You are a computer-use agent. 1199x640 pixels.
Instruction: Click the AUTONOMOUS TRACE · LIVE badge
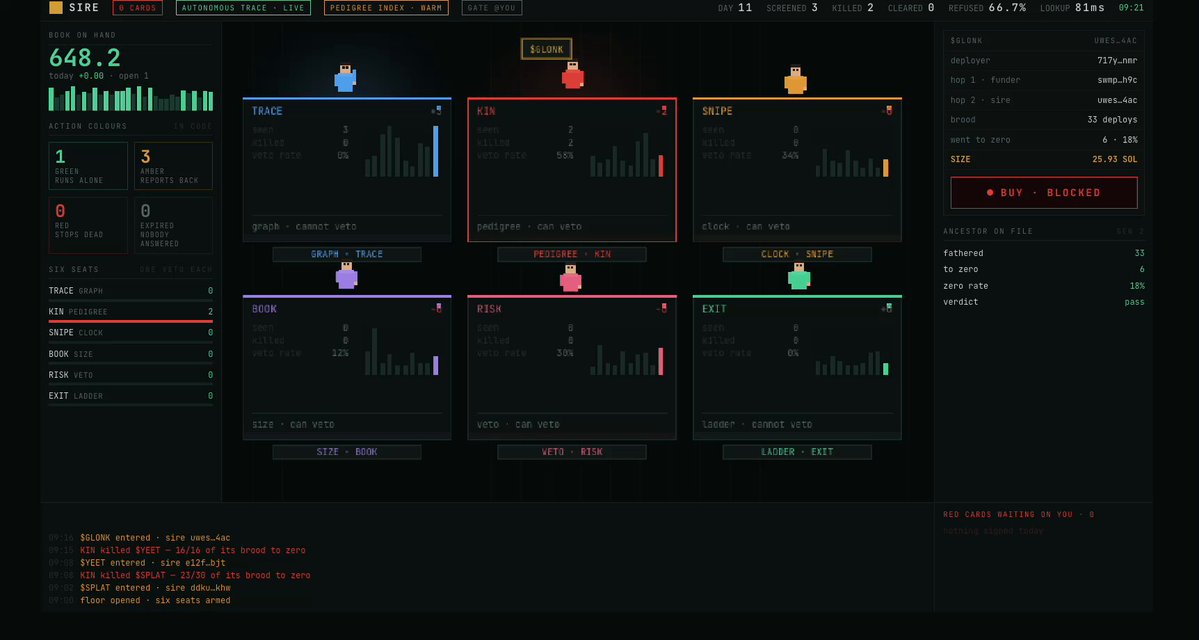click(x=243, y=8)
